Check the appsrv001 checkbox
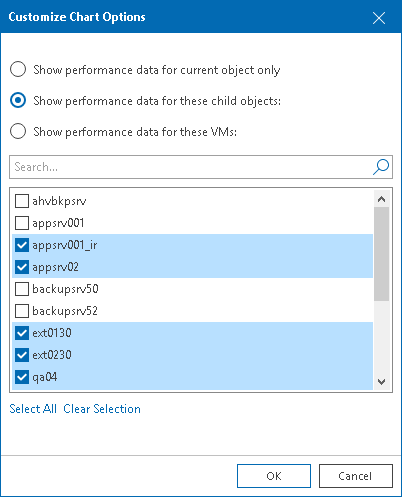402x497 pixels. click(x=22, y=223)
